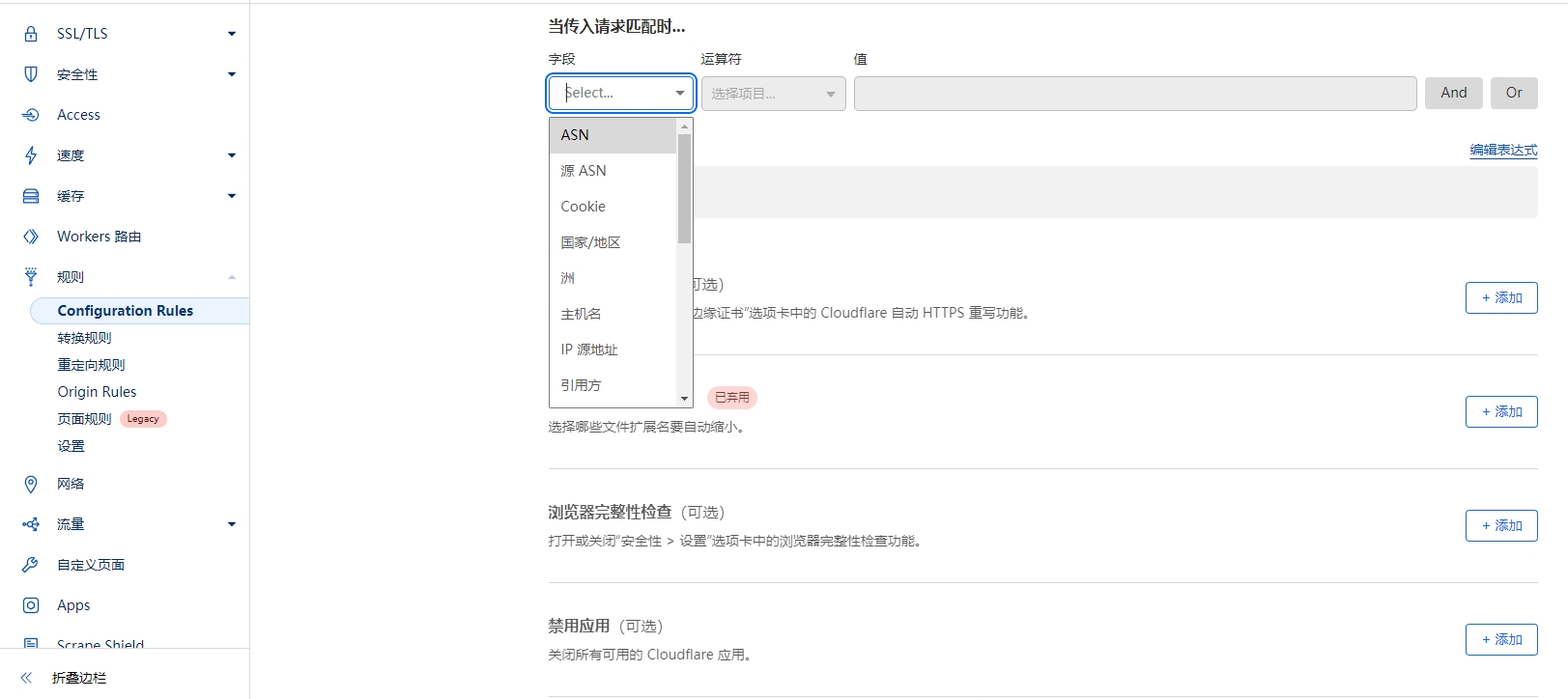Viewport: 1568px width, 699px height.
Task: Choose Cookie in the dropdown list
Action: click(x=613, y=207)
